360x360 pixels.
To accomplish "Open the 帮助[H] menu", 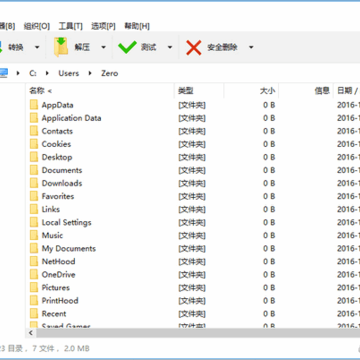I will (x=137, y=26).
